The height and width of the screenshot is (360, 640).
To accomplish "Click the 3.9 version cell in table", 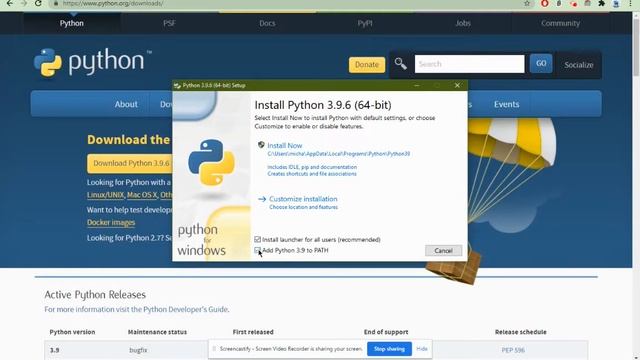I will [x=55, y=350].
